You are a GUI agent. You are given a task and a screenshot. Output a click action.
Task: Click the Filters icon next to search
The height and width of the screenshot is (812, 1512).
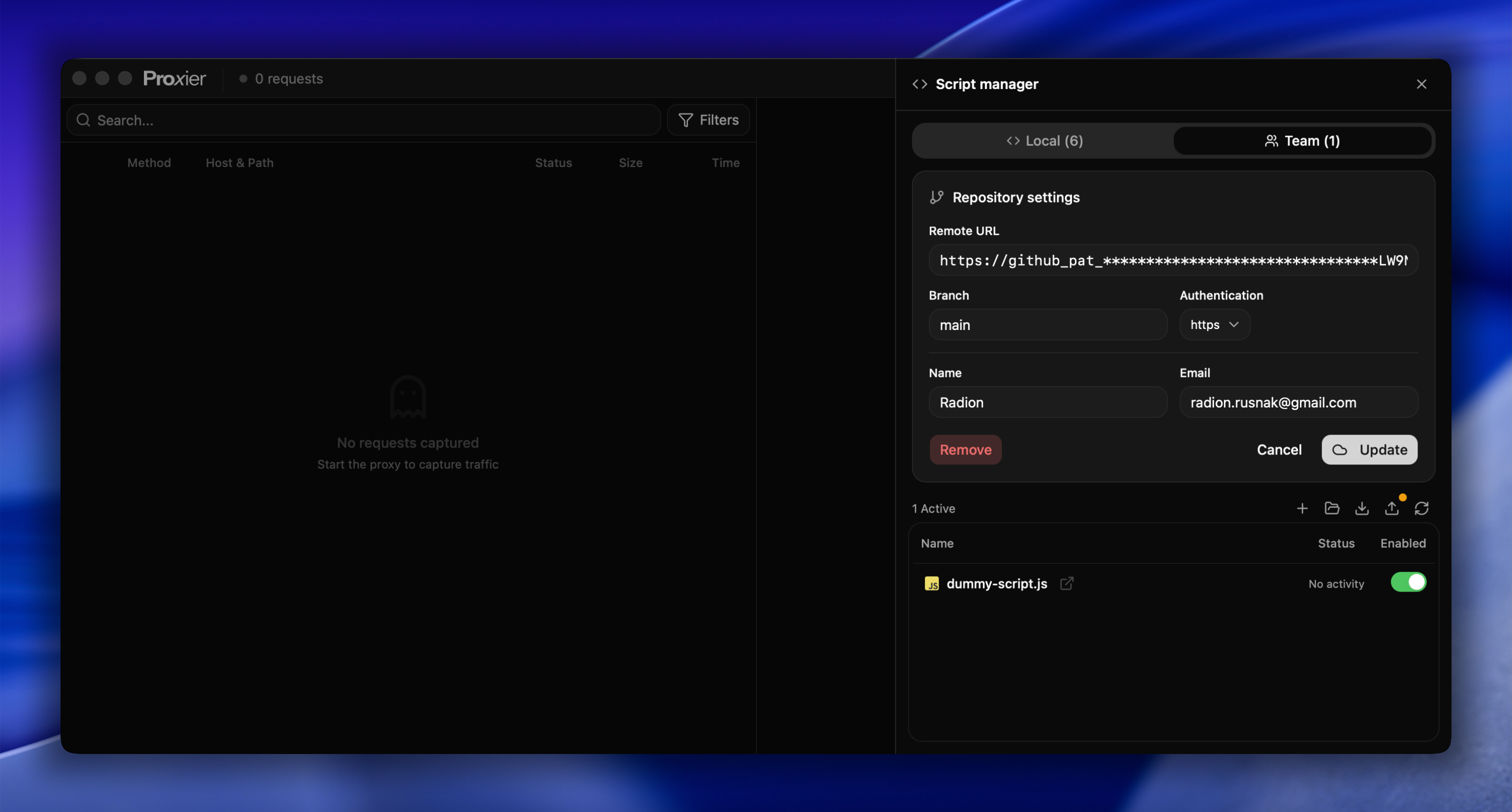tap(685, 120)
